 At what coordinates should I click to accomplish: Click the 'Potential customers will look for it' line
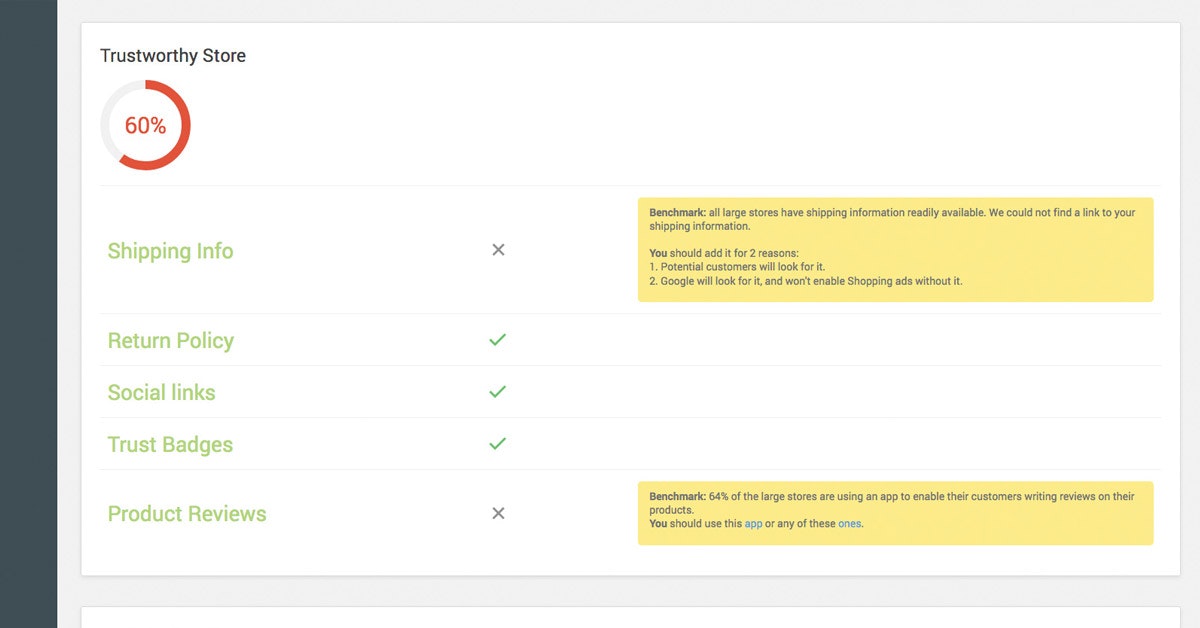[737, 268]
